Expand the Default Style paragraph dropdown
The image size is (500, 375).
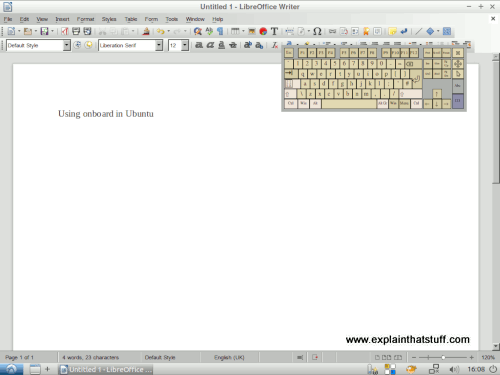click(x=67, y=45)
